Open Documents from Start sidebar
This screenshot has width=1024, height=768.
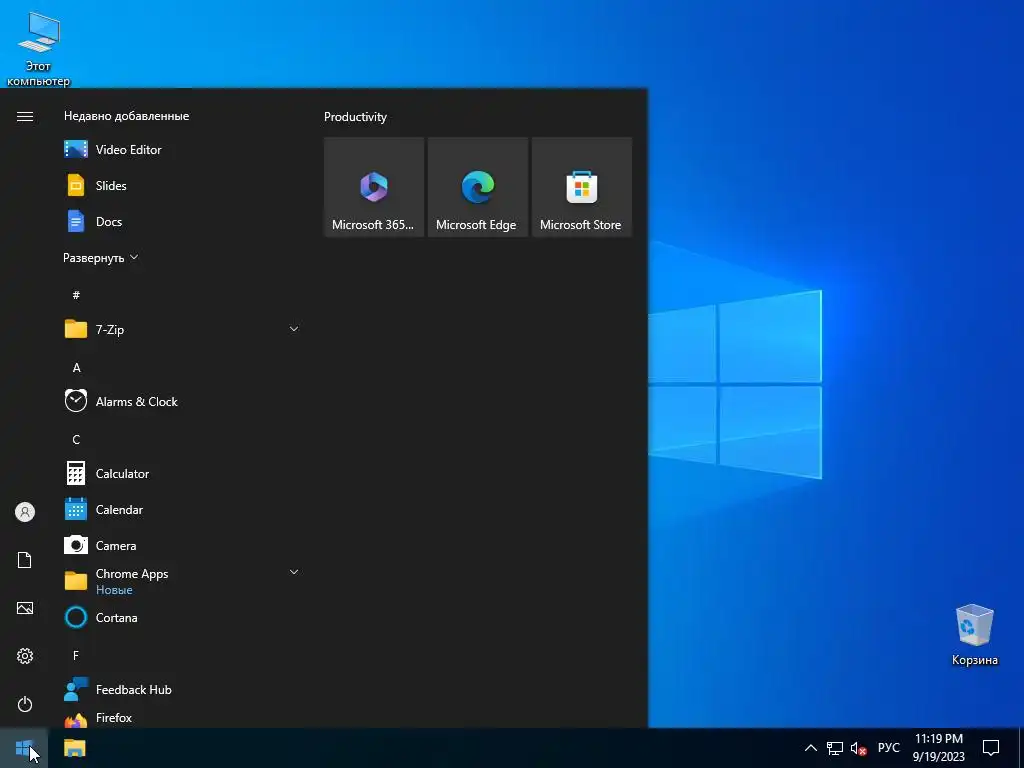[x=25, y=560]
